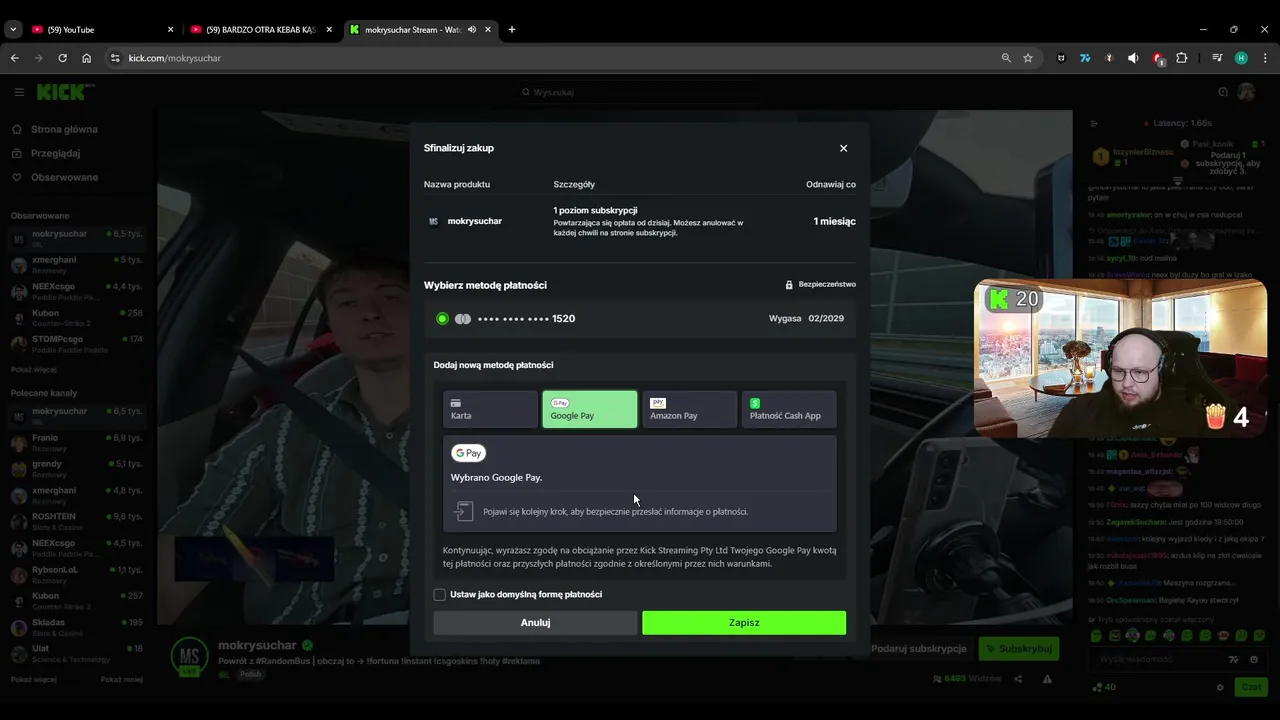Viewport: 1280px width, 720px height.
Task: Select the saved card ending 1520
Action: coord(640,318)
